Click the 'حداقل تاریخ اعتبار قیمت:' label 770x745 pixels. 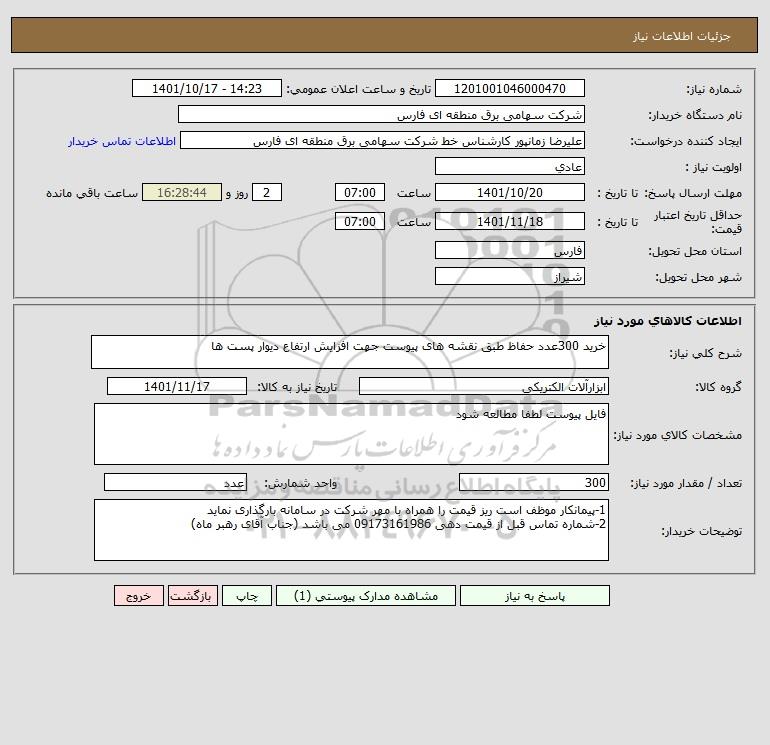point(698,222)
